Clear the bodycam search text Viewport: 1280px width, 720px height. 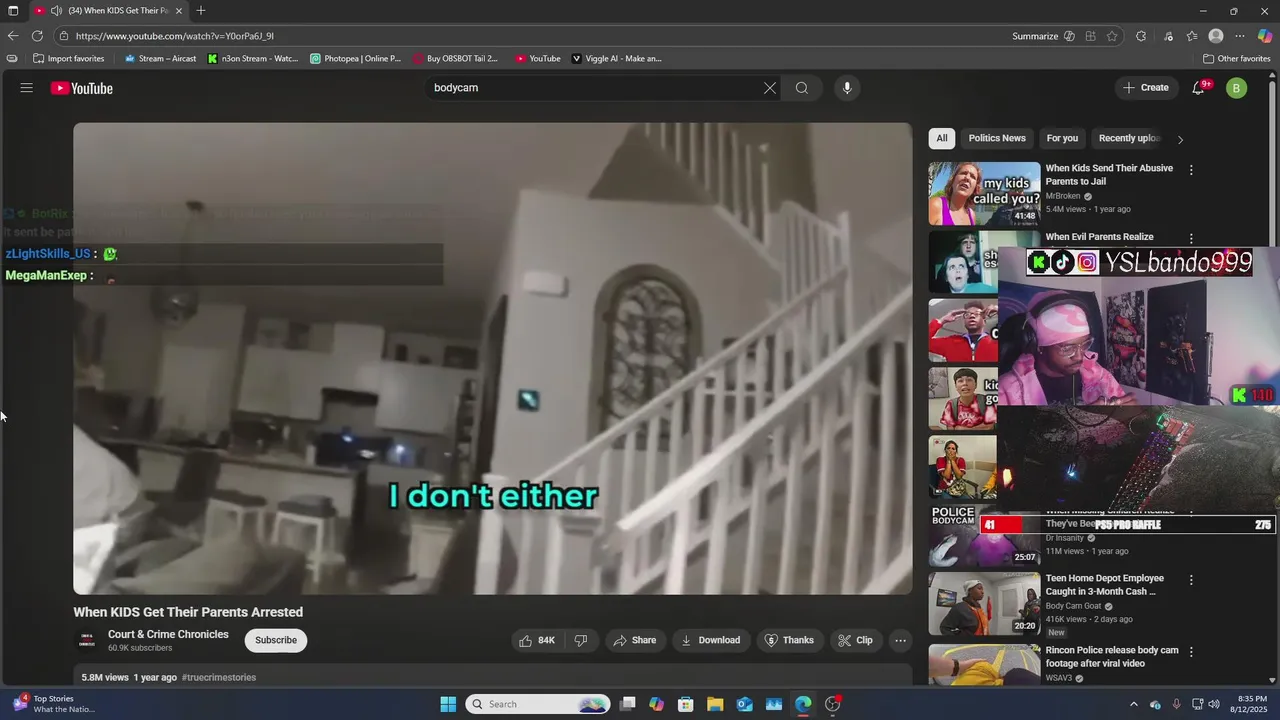770,88
